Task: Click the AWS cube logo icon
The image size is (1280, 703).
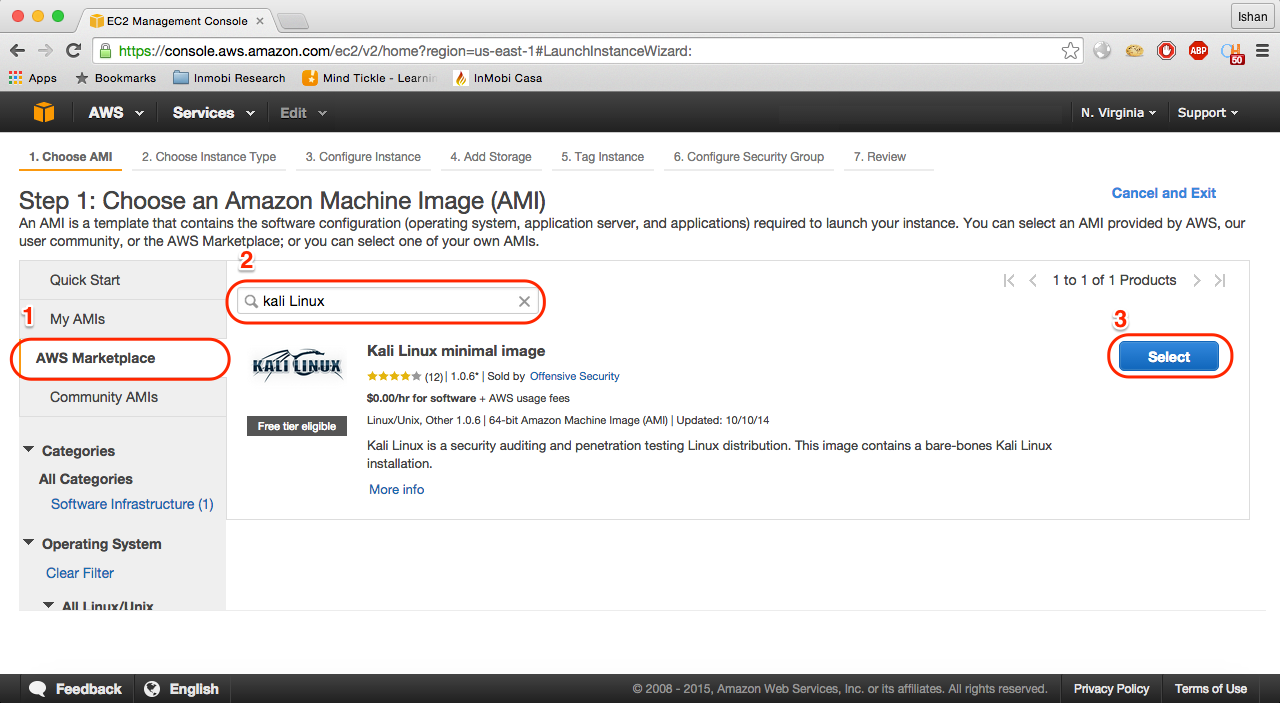Action: click(x=44, y=112)
